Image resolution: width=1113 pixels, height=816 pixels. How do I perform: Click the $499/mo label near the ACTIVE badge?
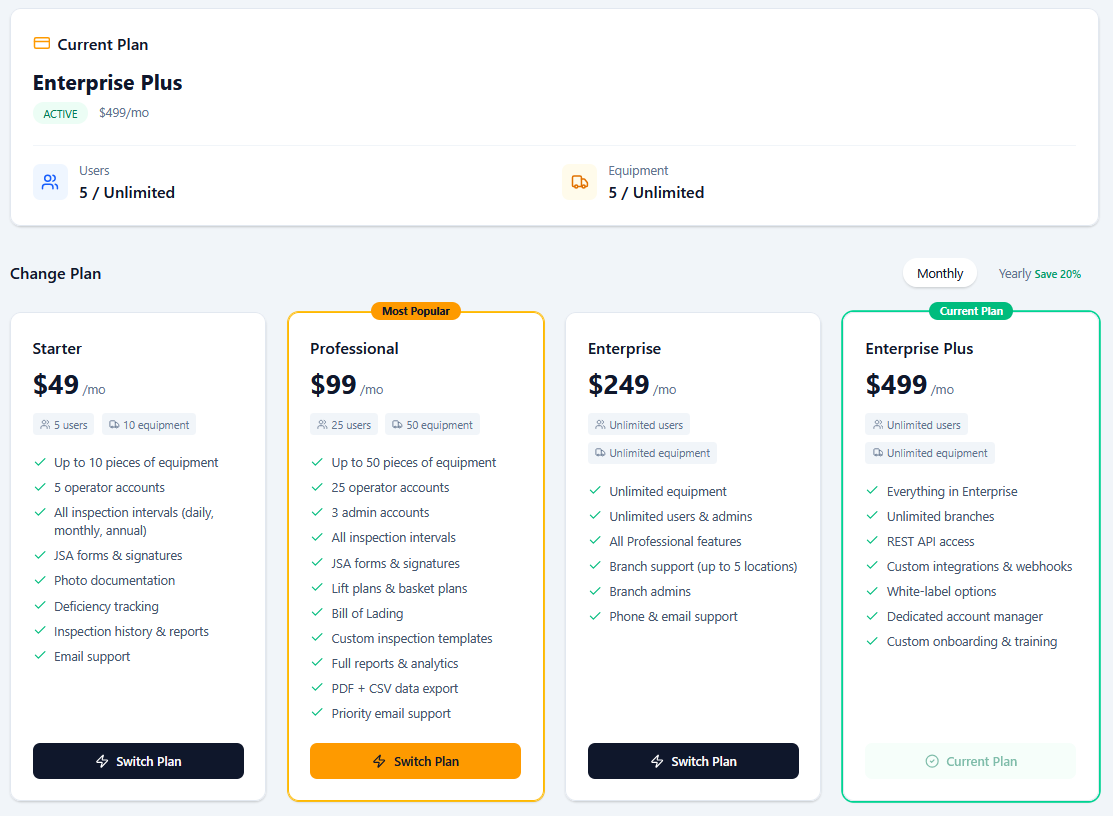pyautogui.click(x=124, y=112)
